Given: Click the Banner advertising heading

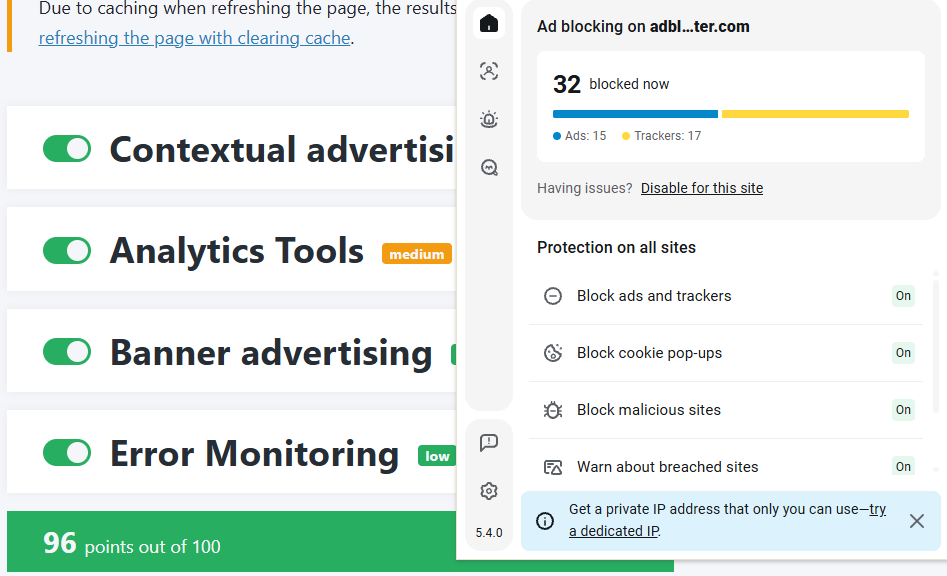Looking at the screenshot, I should [271, 352].
